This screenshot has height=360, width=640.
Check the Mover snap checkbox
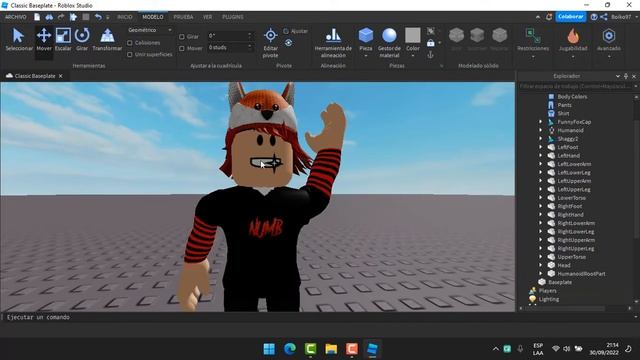pyautogui.click(x=182, y=48)
